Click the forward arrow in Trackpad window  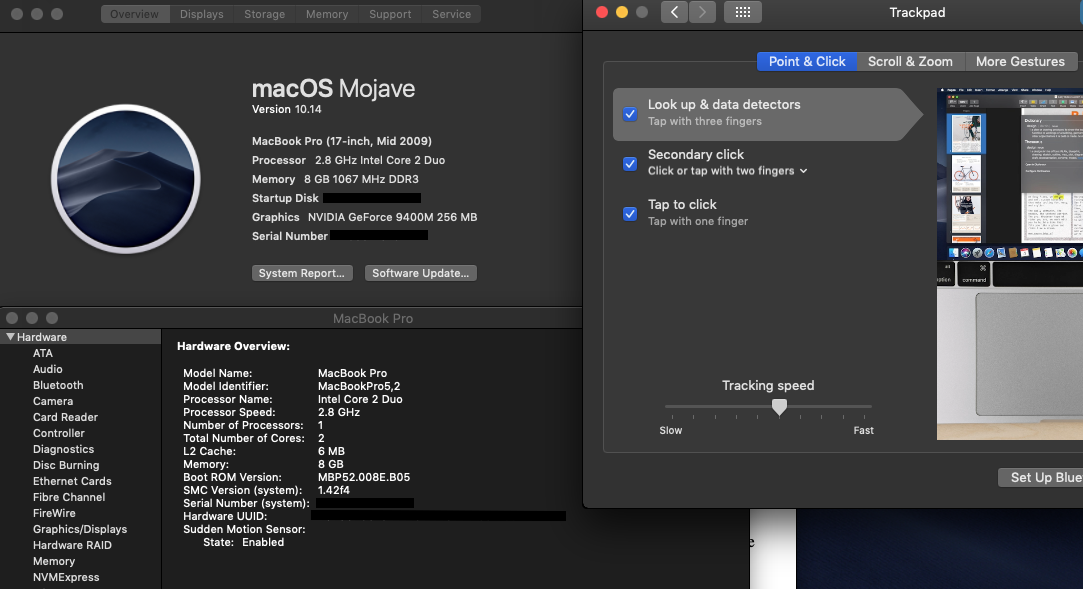[x=702, y=12]
